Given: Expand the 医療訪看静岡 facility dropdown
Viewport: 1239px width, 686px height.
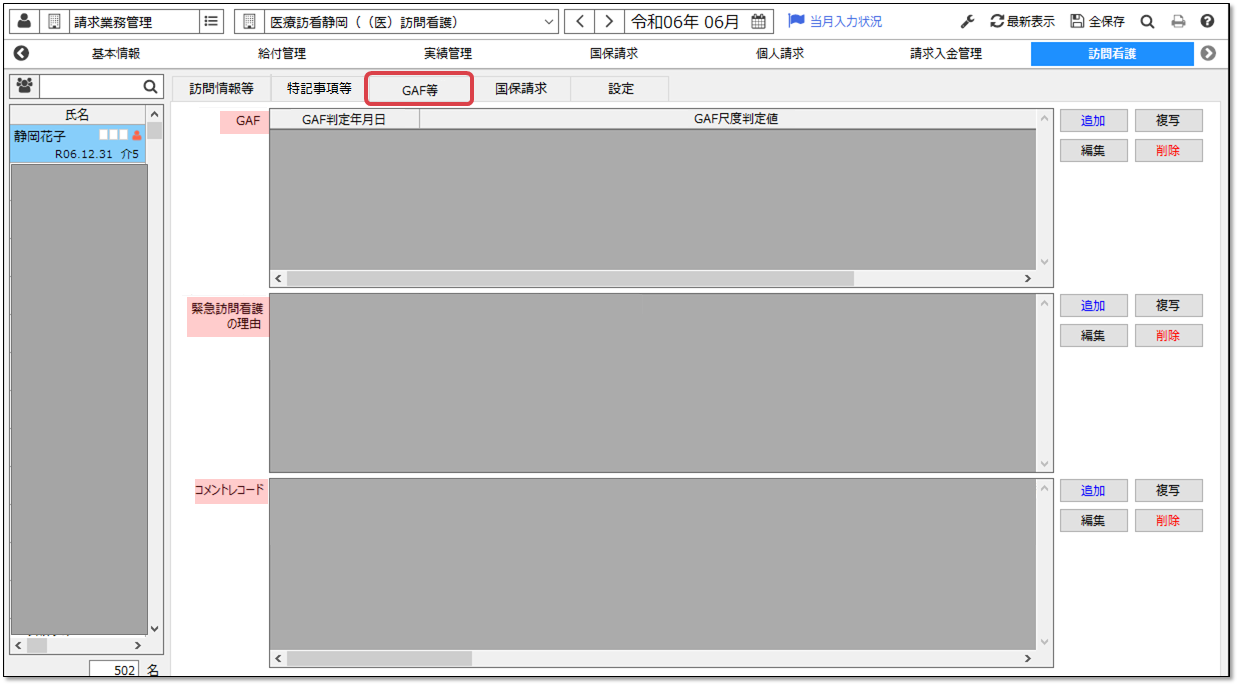Looking at the screenshot, I should [x=548, y=21].
